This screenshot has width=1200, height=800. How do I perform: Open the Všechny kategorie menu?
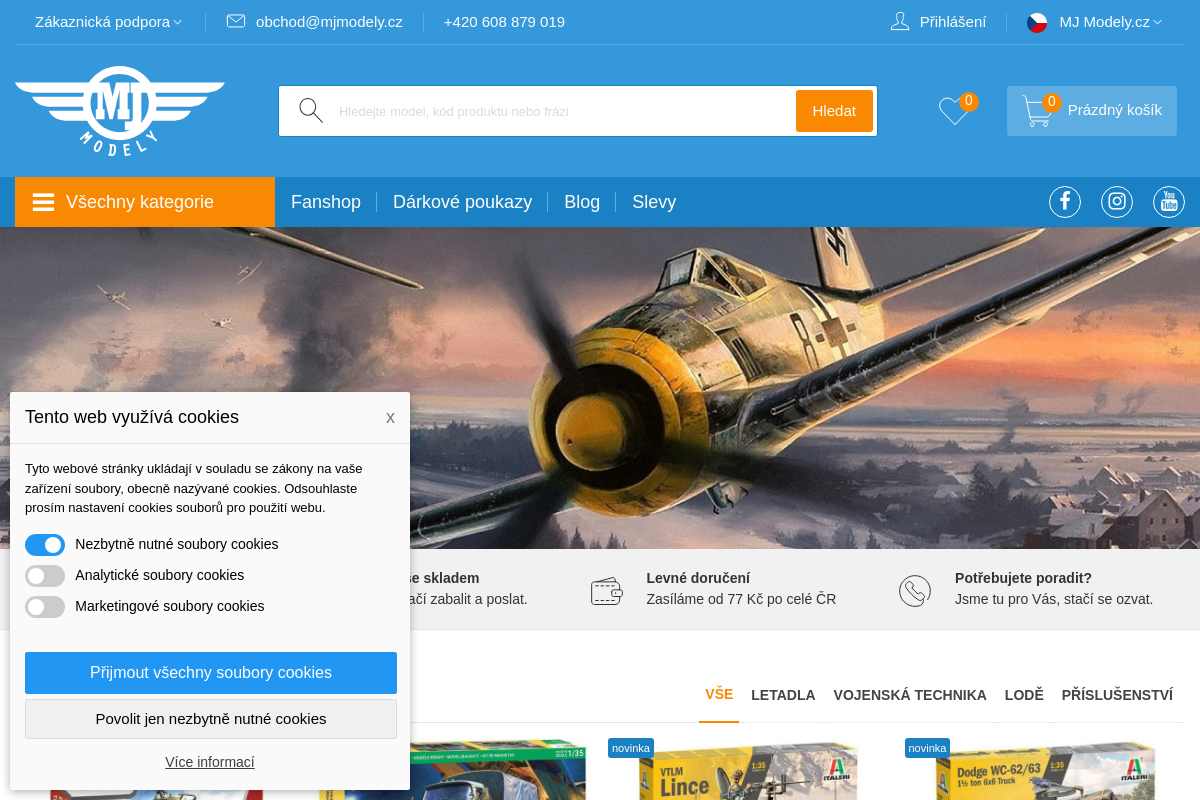(x=145, y=202)
